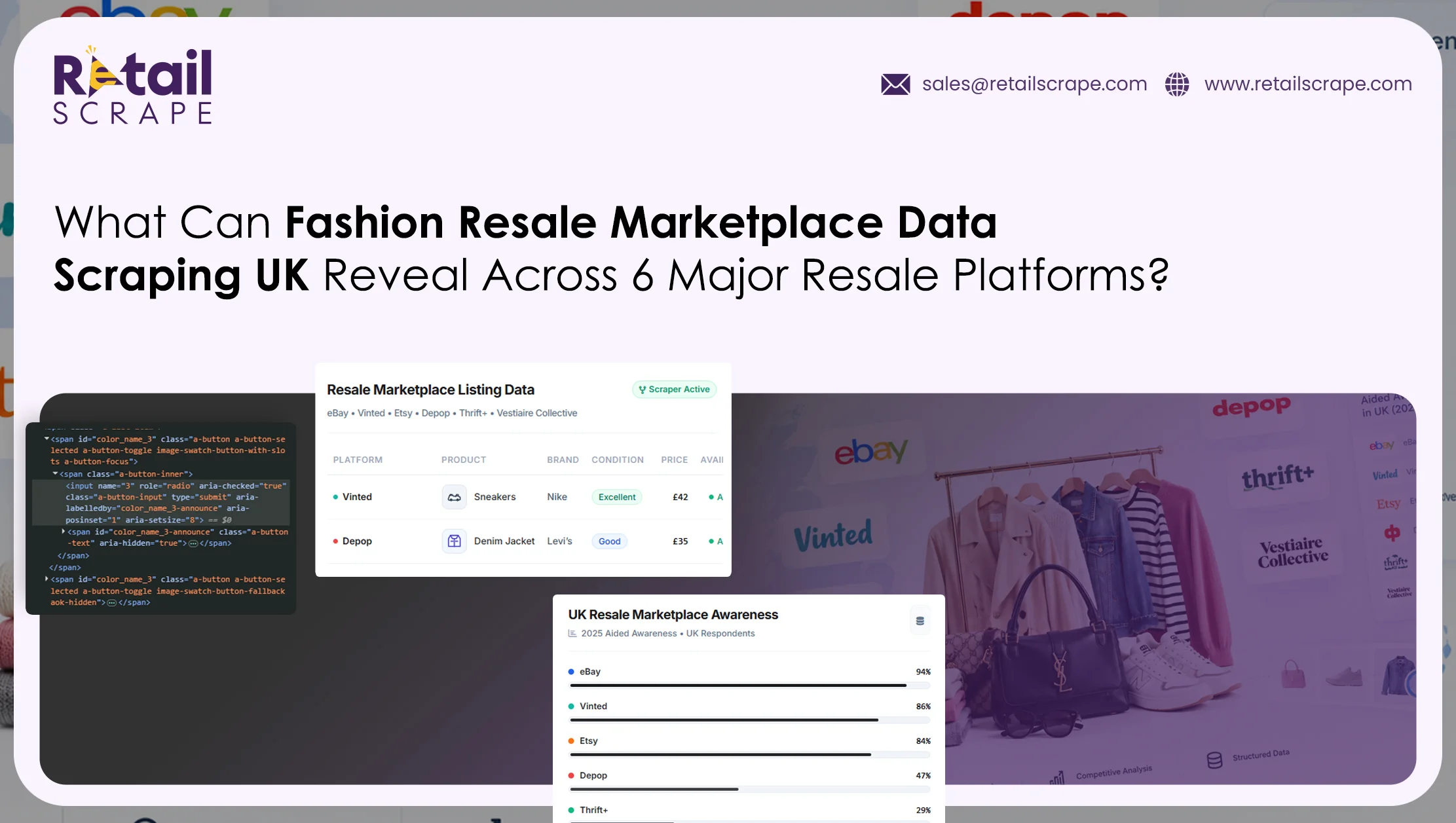Click the Resale Marketplace Listing Data title

click(x=430, y=390)
